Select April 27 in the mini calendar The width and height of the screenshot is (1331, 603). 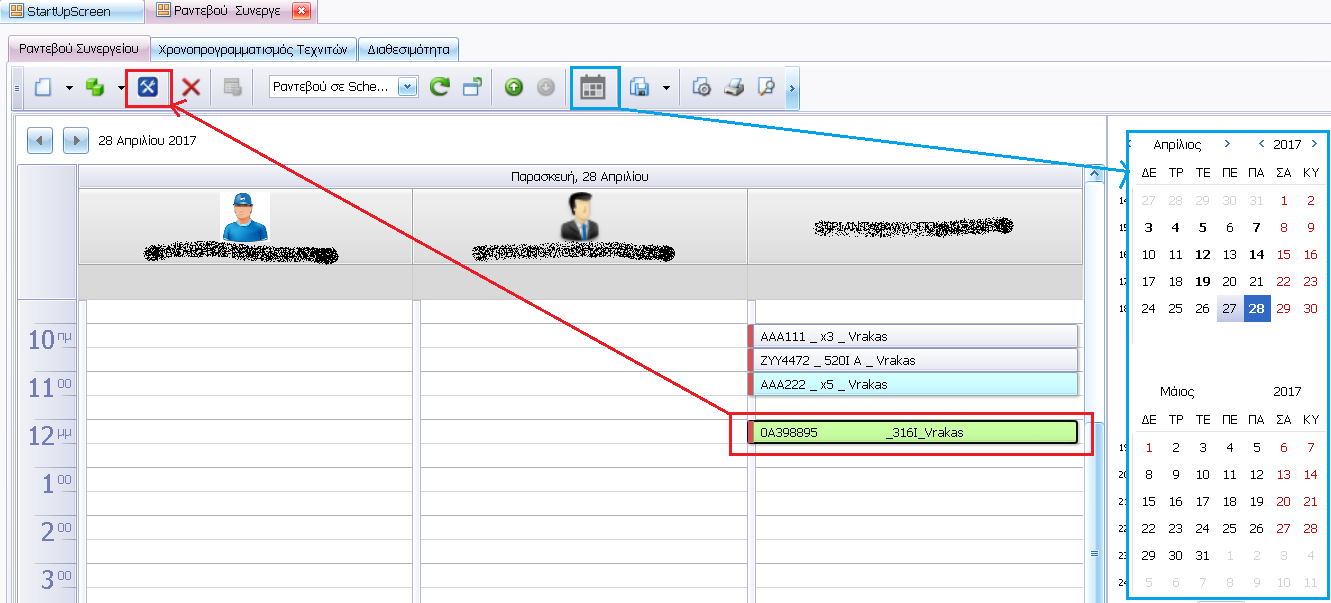[1230, 309]
